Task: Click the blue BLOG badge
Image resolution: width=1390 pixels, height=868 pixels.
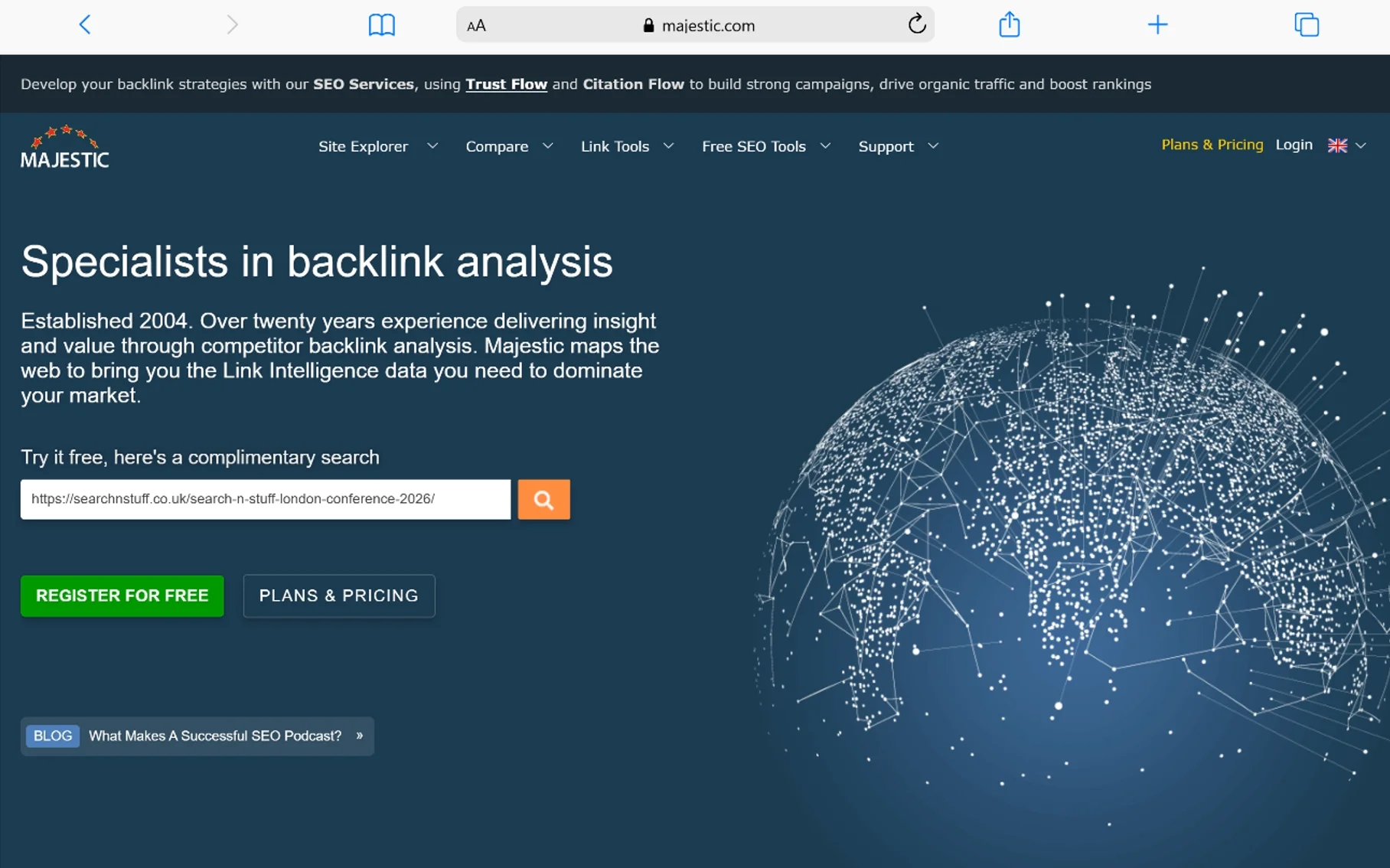Action: (53, 736)
